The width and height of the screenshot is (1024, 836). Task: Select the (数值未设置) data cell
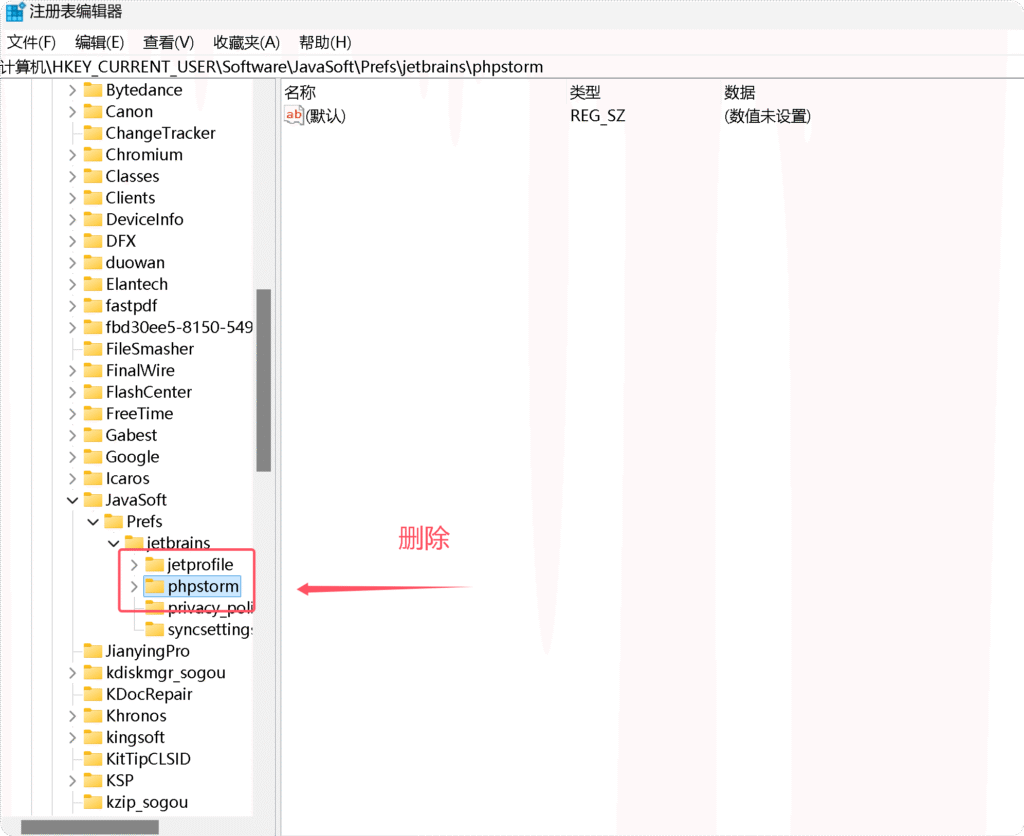click(x=767, y=116)
